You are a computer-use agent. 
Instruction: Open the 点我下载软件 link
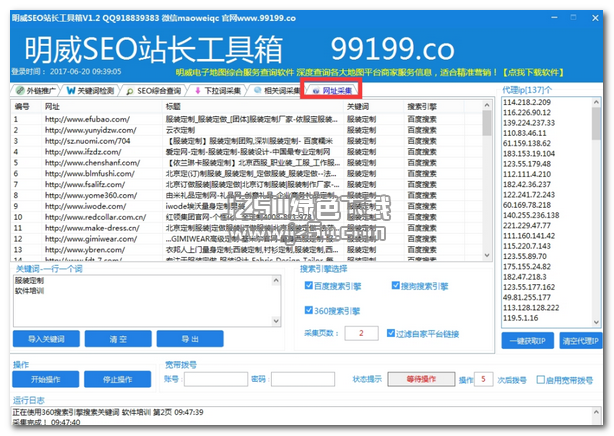click(x=533, y=72)
